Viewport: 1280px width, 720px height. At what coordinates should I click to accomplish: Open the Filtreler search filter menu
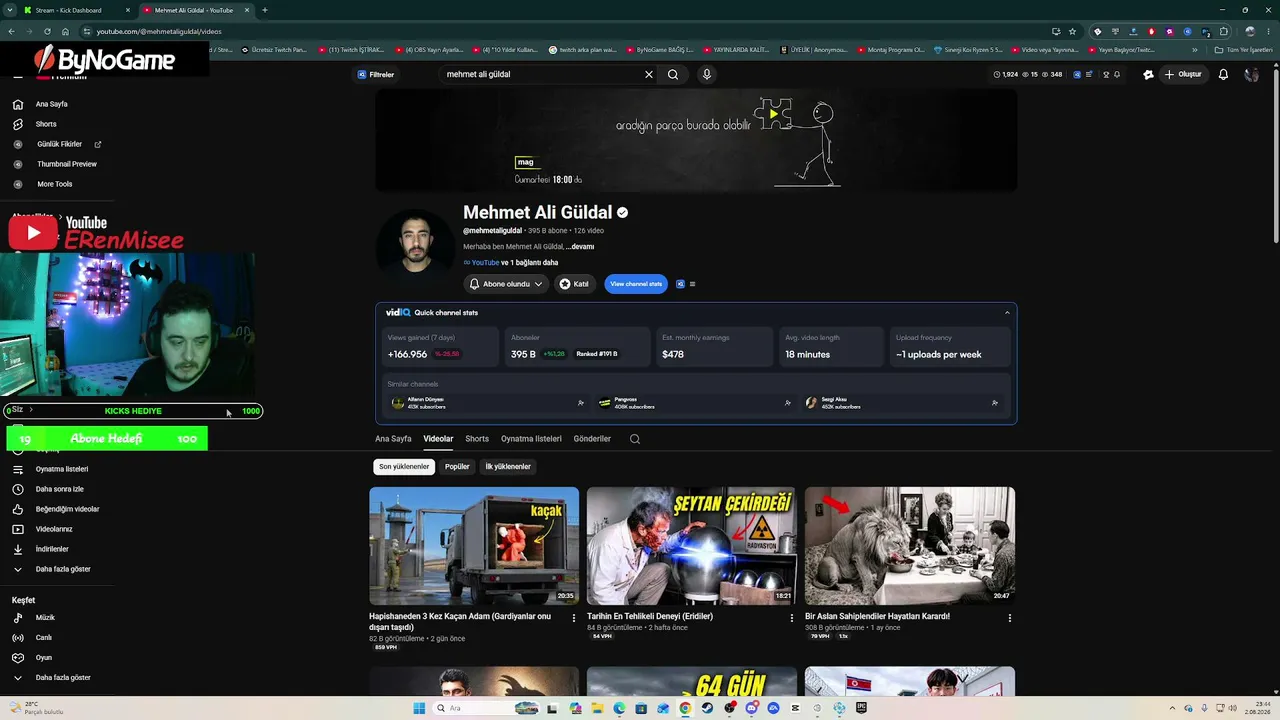[x=376, y=74]
